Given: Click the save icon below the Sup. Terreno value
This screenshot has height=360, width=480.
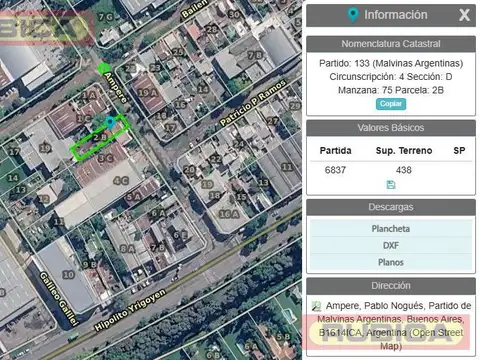Looking at the screenshot, I should [x=391, y=185].
